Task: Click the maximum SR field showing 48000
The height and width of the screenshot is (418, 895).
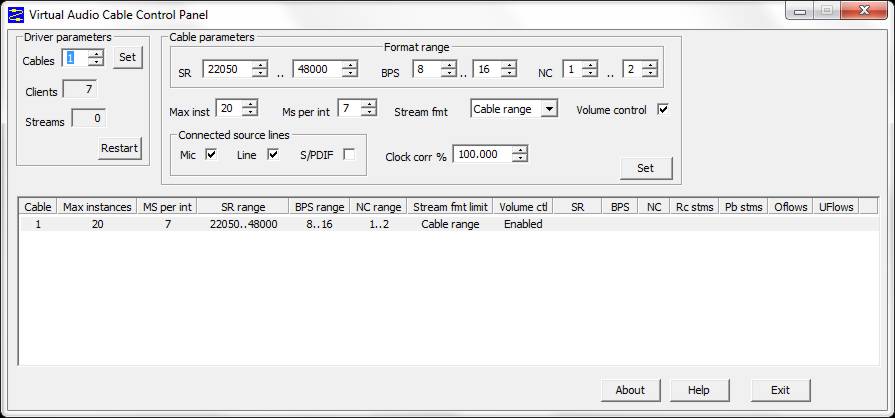Action: pyautogui.click(x=318, y=69)
